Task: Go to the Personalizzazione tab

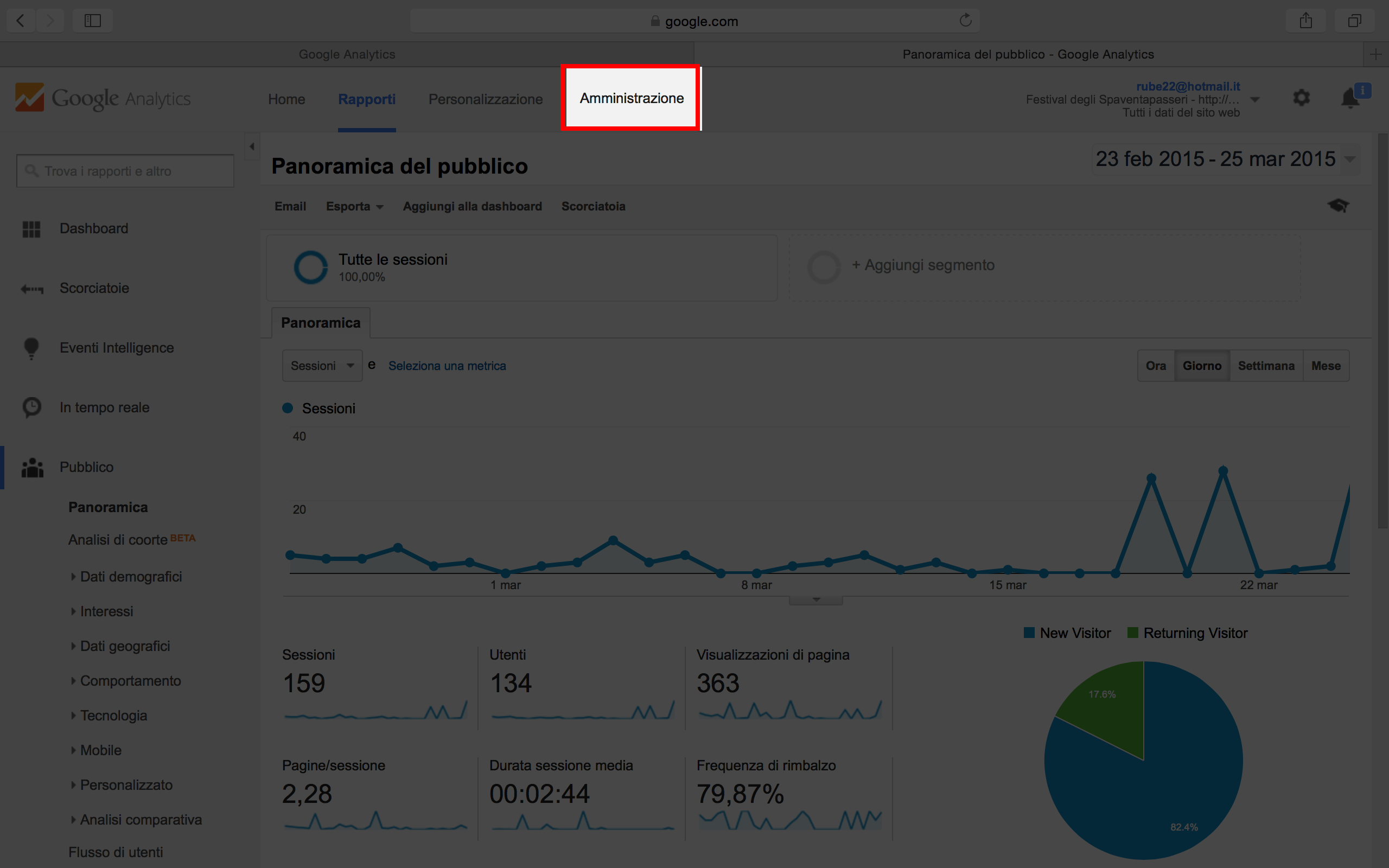Action: [x=485, y=99]
